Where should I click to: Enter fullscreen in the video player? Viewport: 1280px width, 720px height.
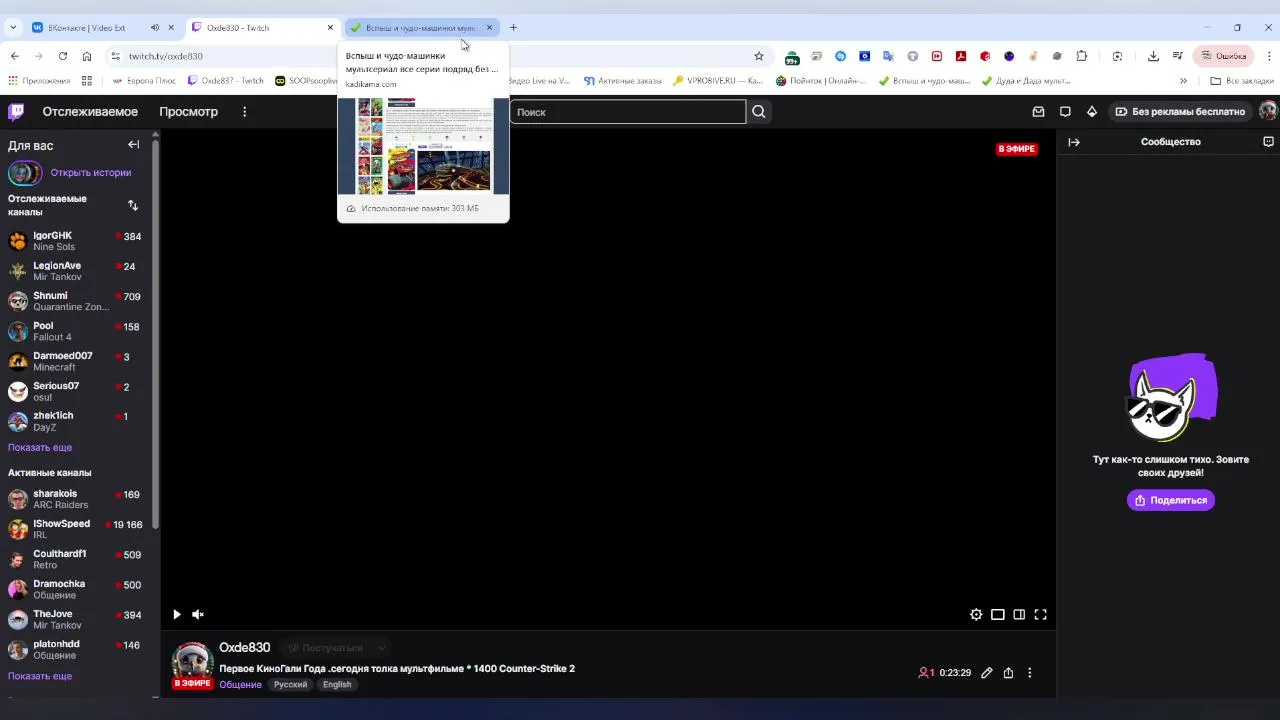click(x=1041, y=615)
